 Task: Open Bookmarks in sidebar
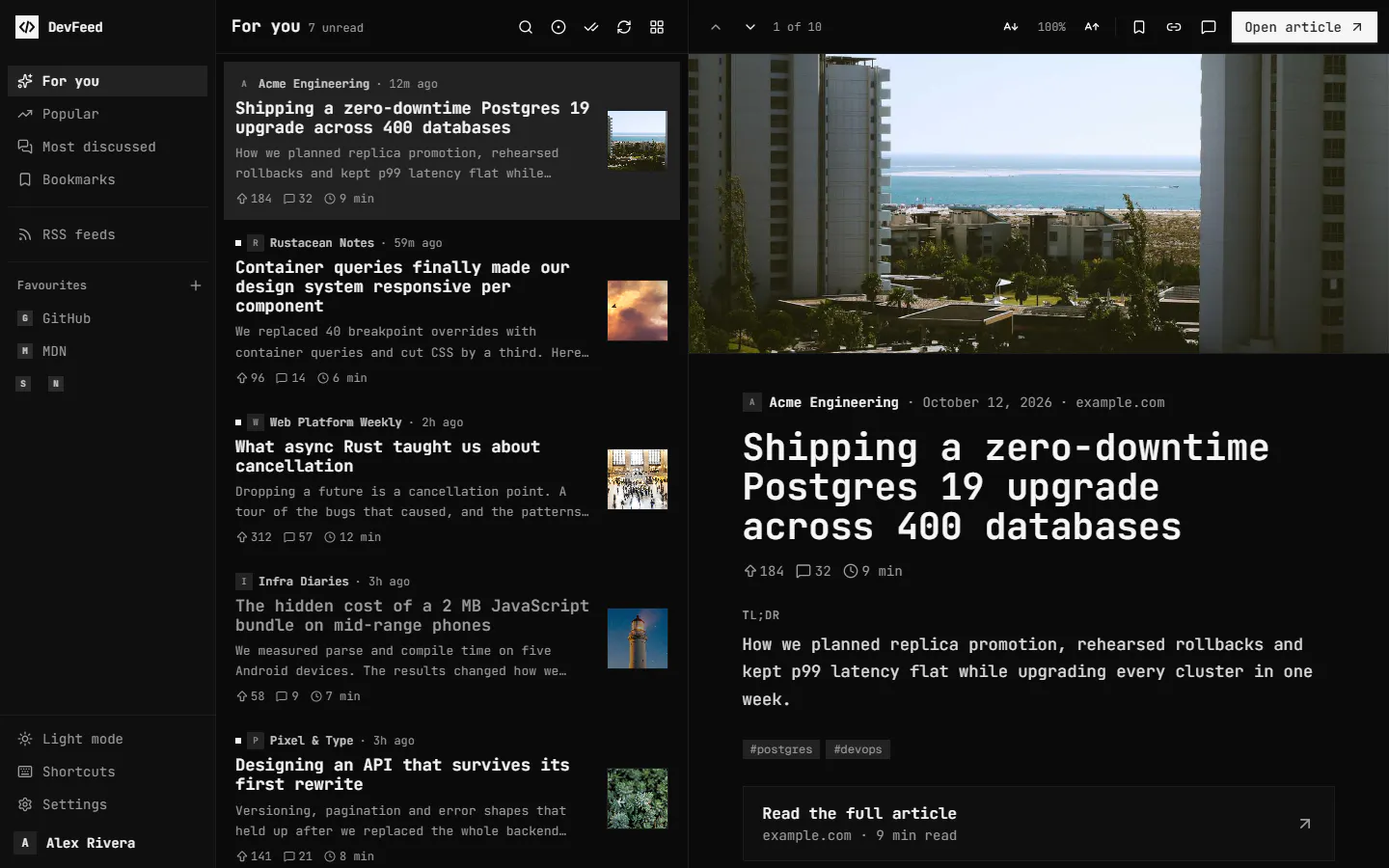[x=107, y=179]
